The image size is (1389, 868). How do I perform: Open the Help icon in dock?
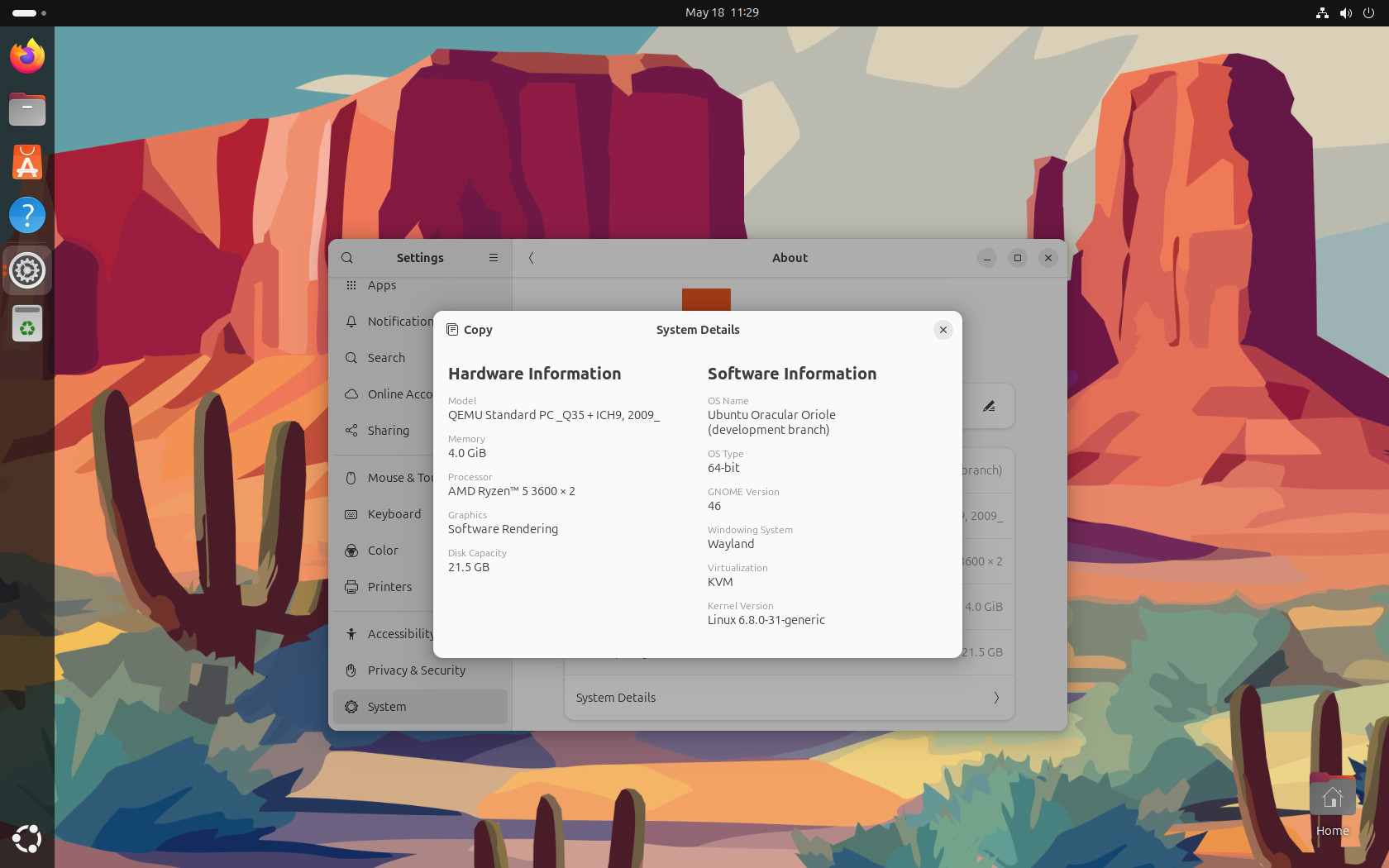coord(27,215)
